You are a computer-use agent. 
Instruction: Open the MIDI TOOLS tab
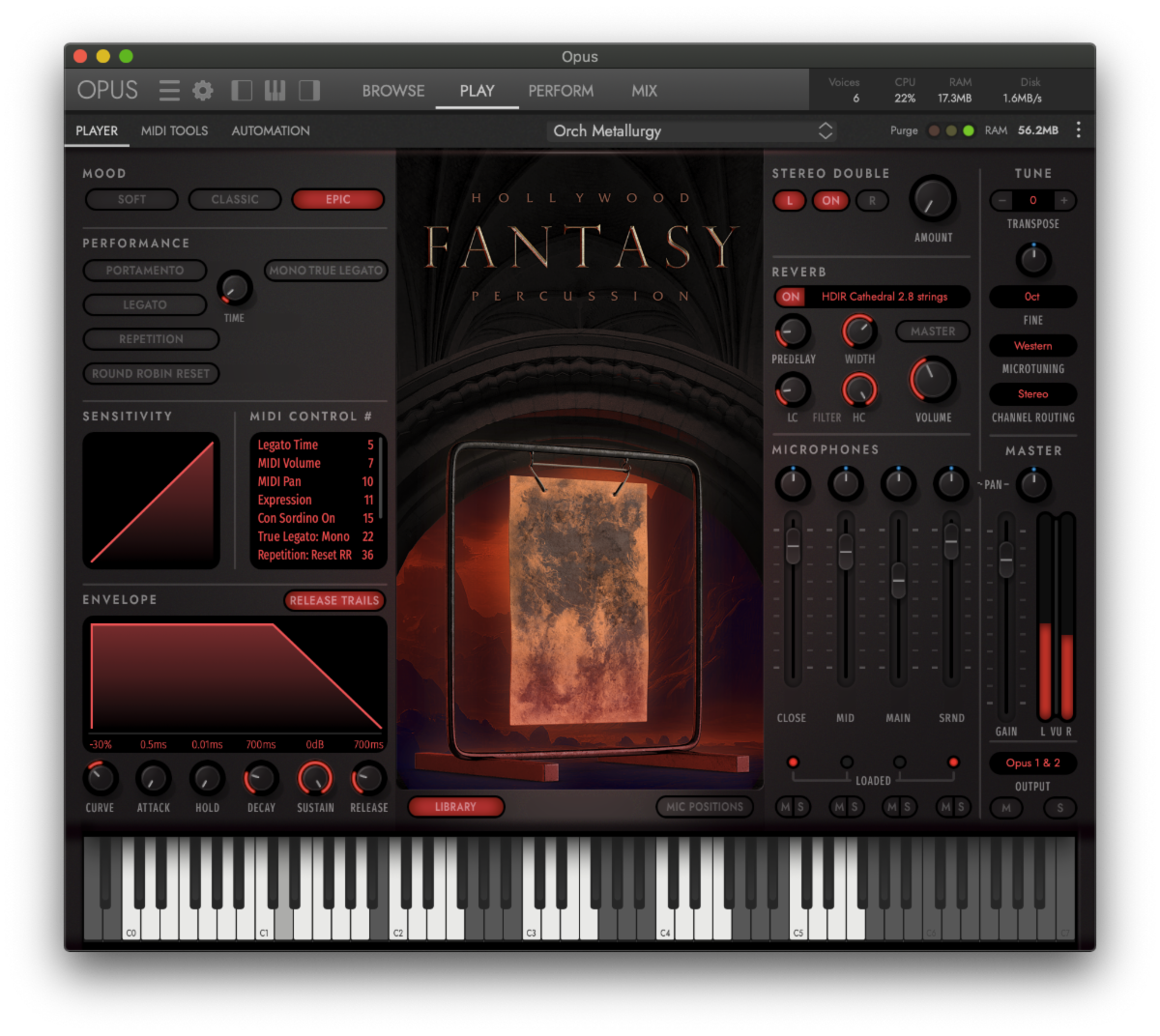(174, 130)
